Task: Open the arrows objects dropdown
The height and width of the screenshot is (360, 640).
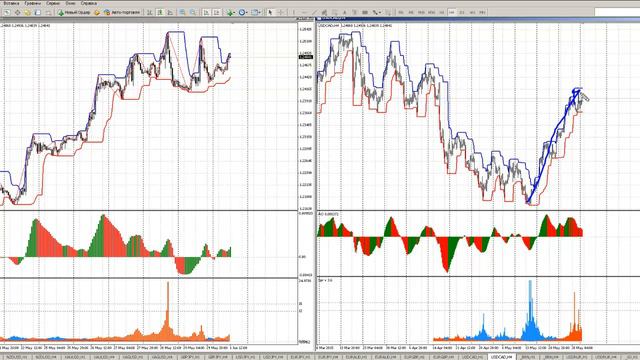Action: (377, 13)
